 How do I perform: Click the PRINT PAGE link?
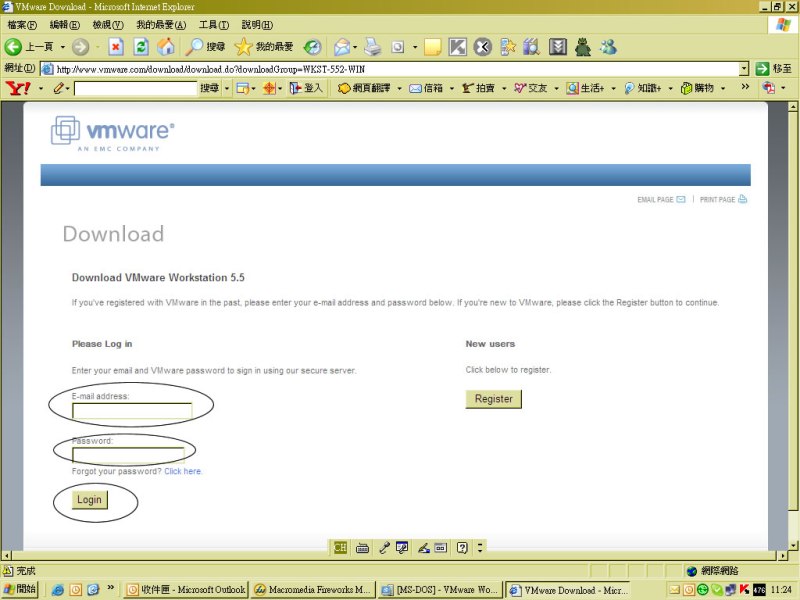[x=723, y=199]
